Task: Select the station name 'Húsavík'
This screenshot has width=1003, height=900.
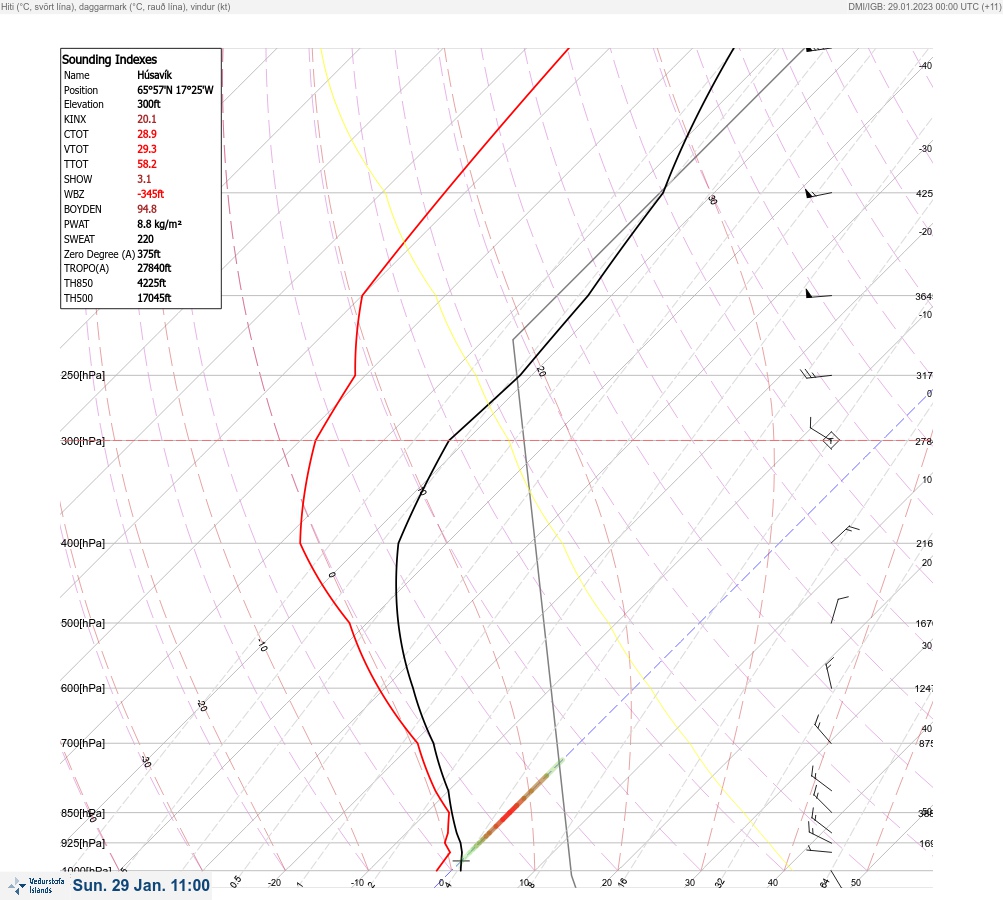Action: [x=154, y=75]
